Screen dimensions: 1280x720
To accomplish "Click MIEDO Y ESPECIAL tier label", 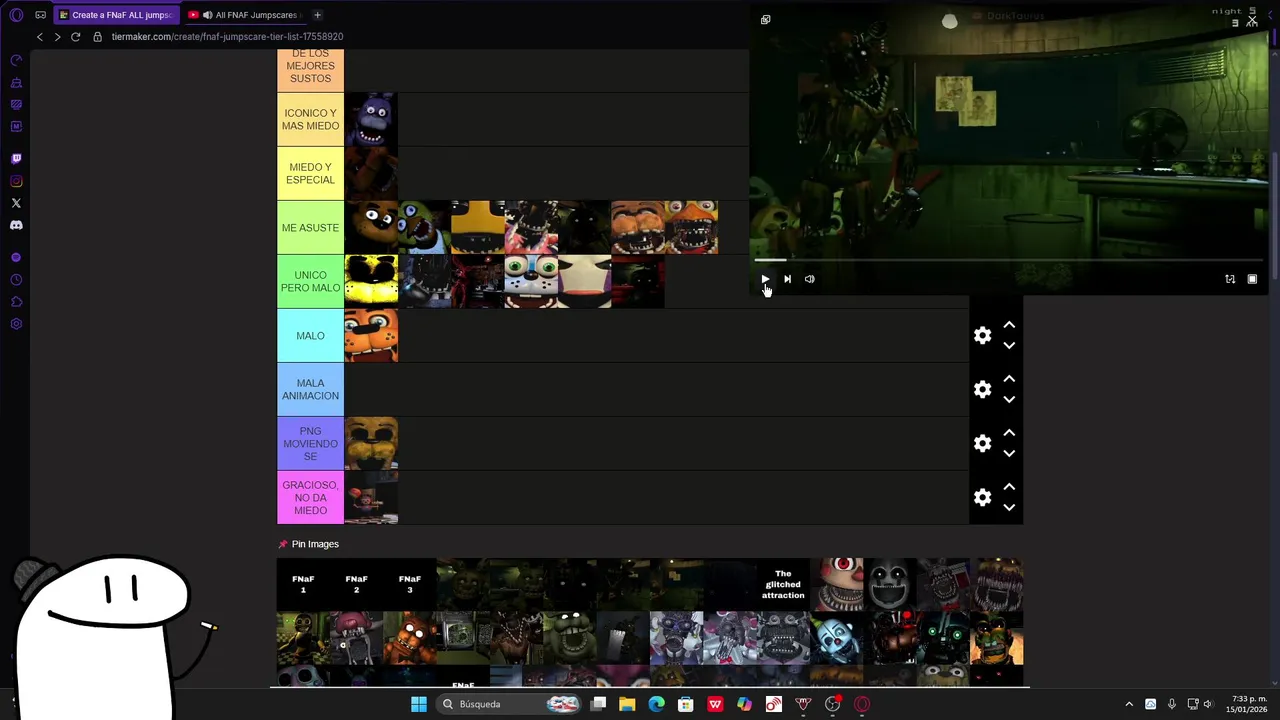I will [310, 174].
